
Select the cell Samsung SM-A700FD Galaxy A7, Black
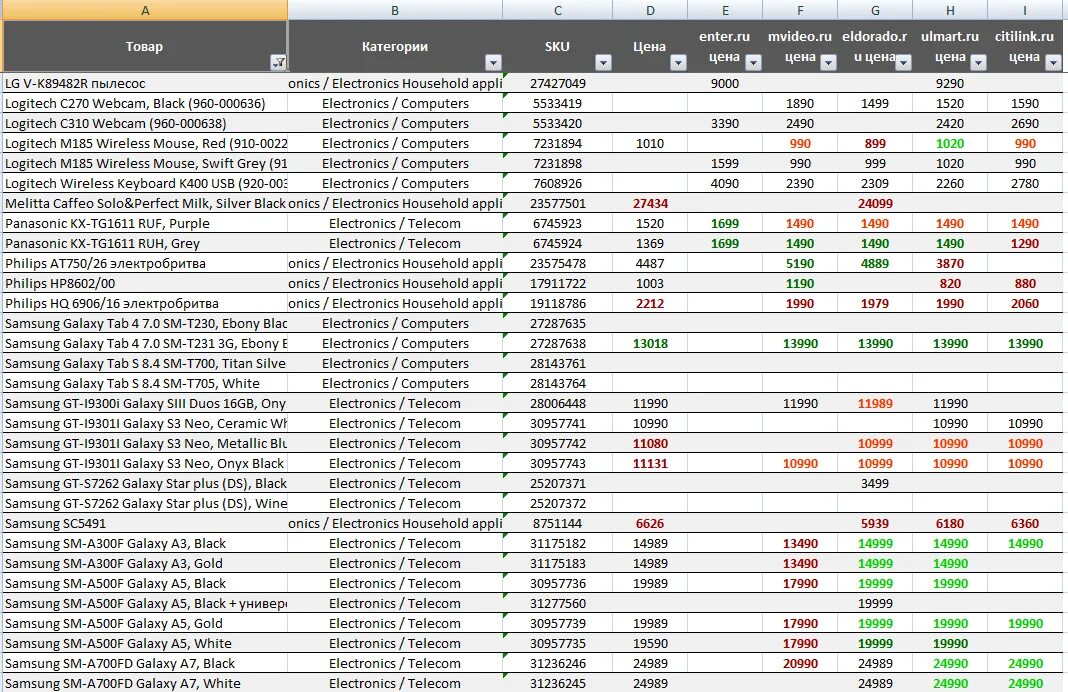[x=145, y=663]
